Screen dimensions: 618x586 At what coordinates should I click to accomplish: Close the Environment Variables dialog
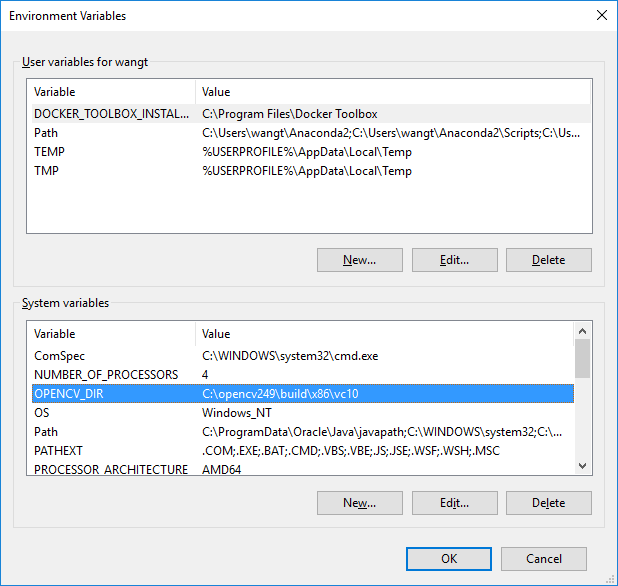tap(601, 15)
